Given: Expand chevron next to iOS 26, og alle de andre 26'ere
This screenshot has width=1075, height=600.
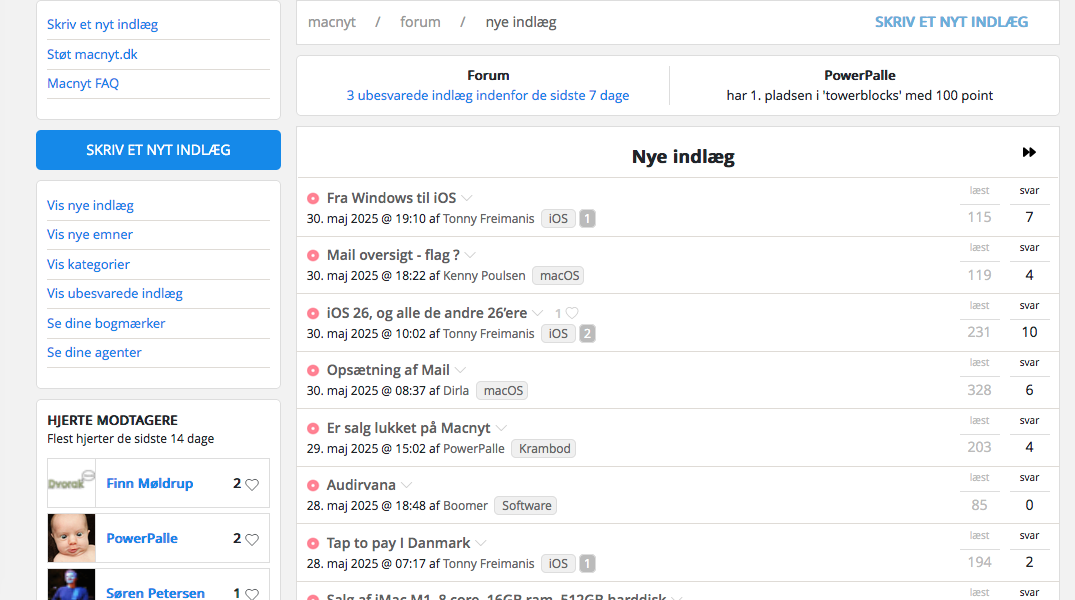Looking at the screenshot, I should (538, 313).
